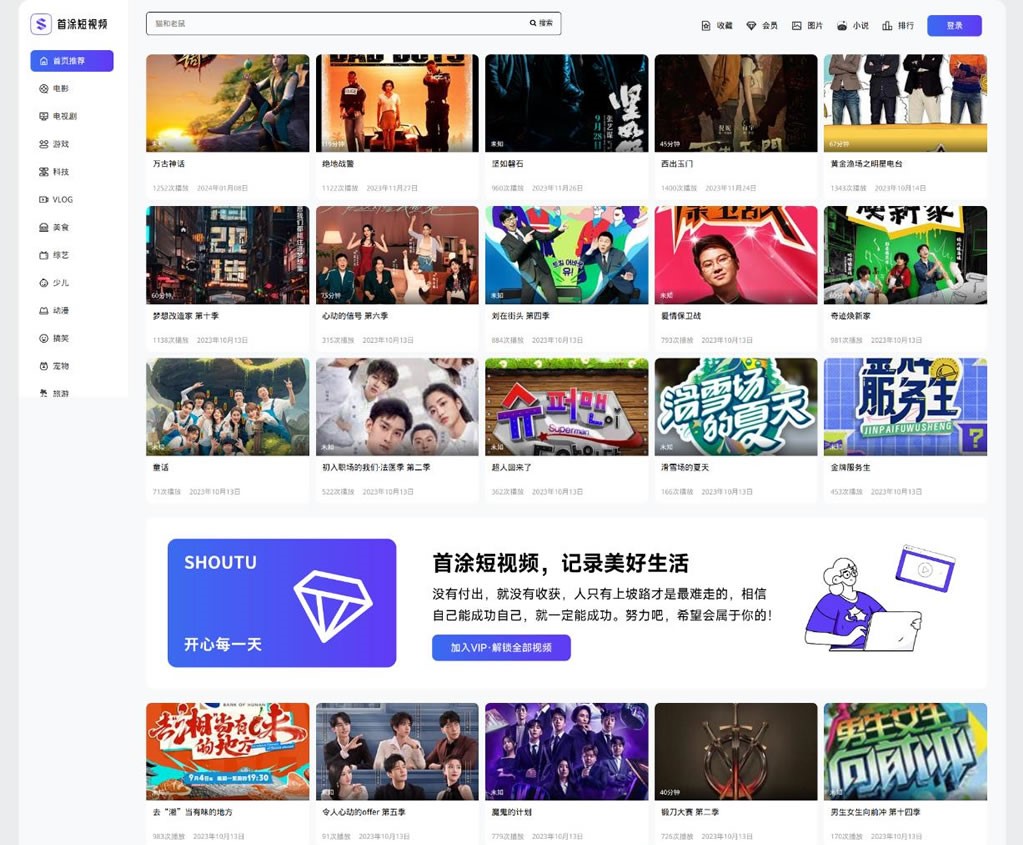Viewport: 1023px width, 845px height.
Task: Select the 首页推荐 sidebar menu item
Action: coord(71,61)
